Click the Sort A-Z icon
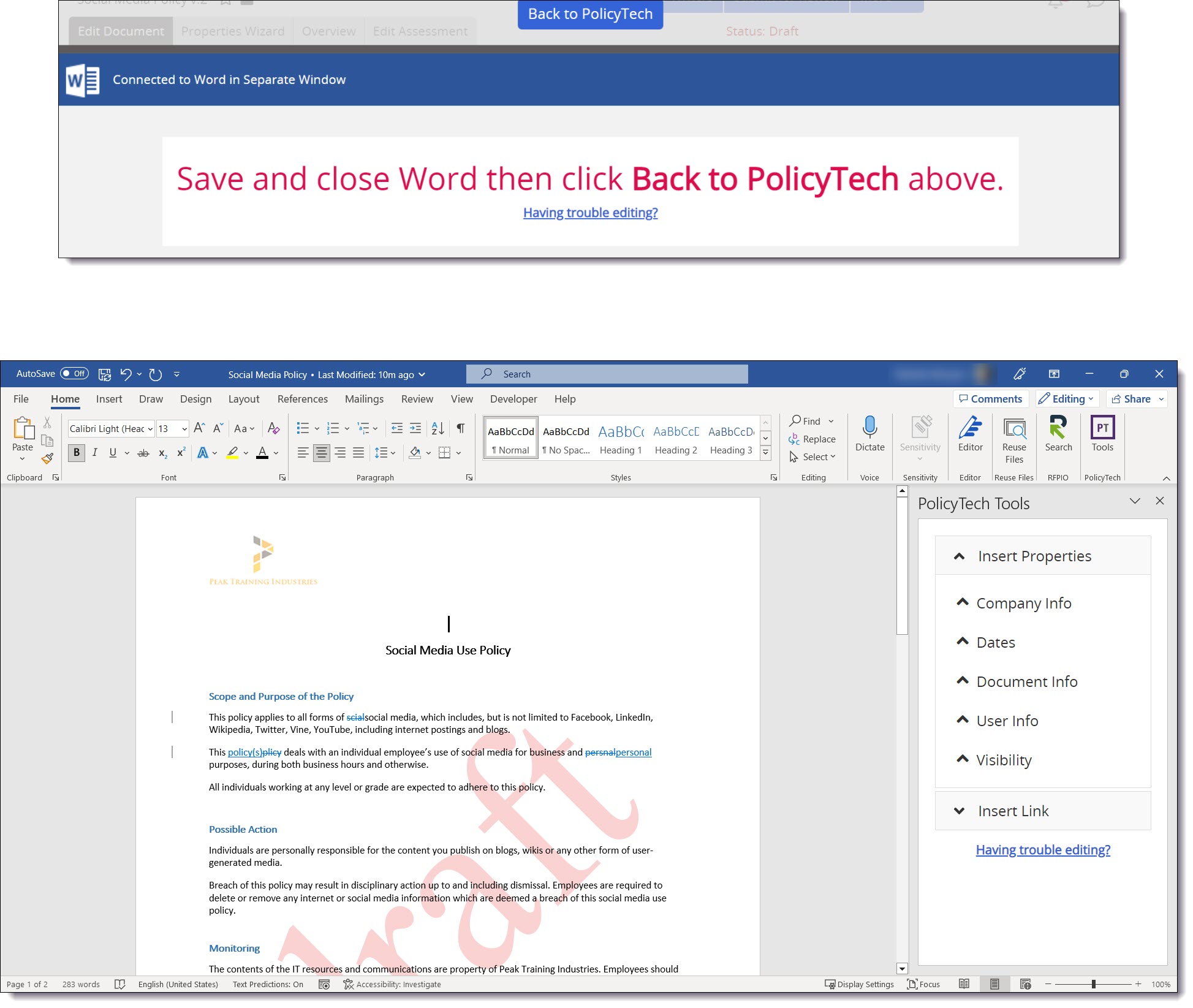The image size is (1193, 1008). point(437,428)
